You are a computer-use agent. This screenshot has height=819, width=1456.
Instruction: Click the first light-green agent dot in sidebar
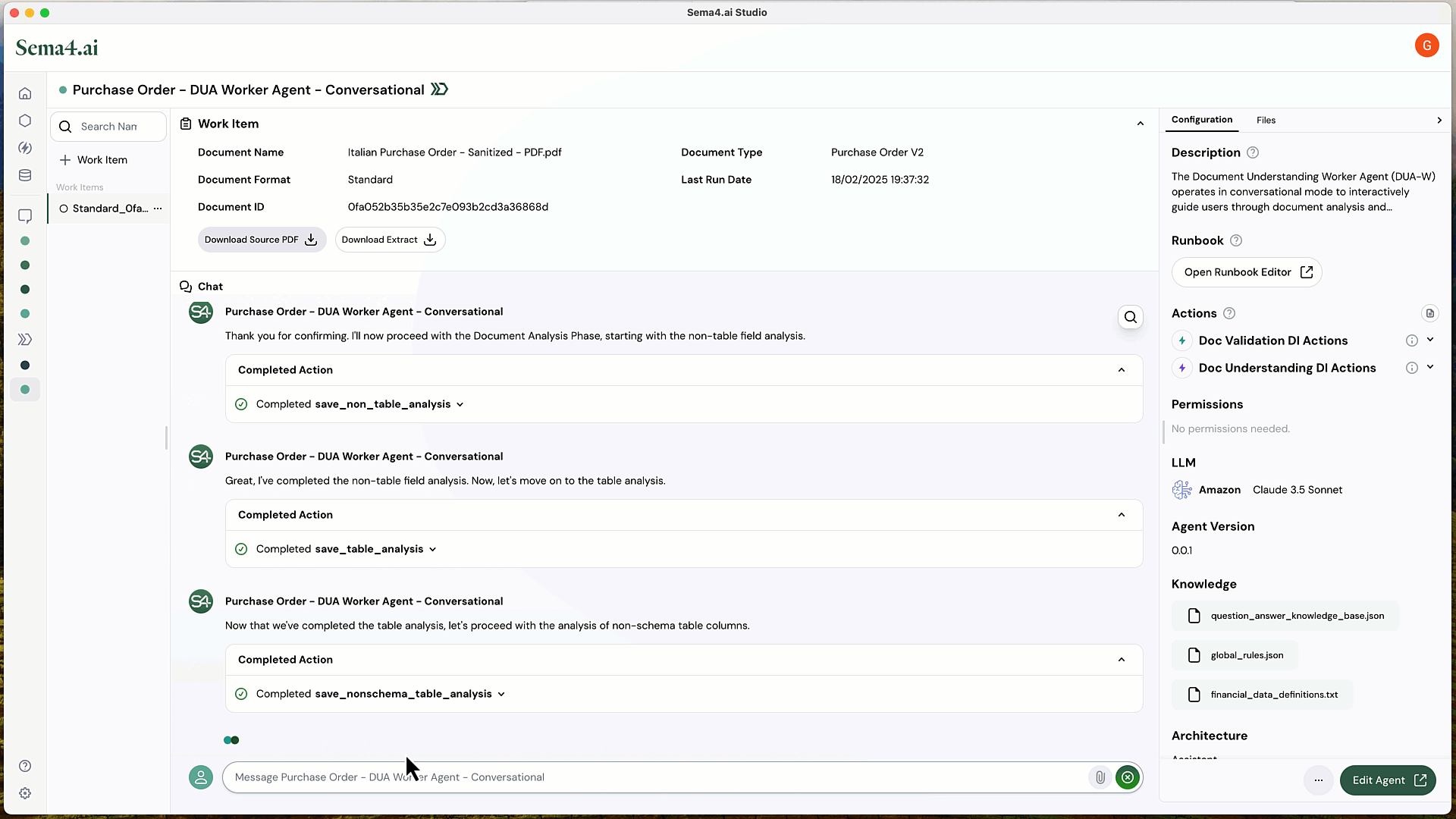click(25, 241)
